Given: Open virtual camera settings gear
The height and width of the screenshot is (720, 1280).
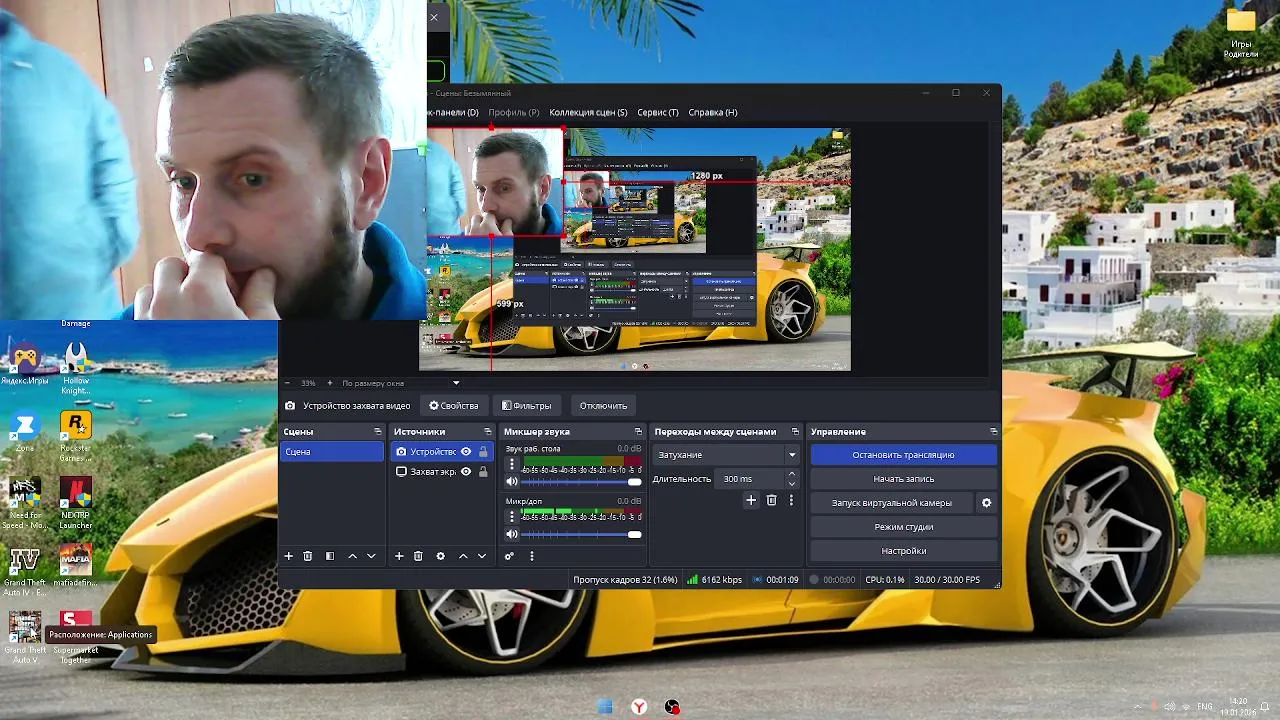Looking at the screenshot, I should pyautogui.click(x=986, y=503).
